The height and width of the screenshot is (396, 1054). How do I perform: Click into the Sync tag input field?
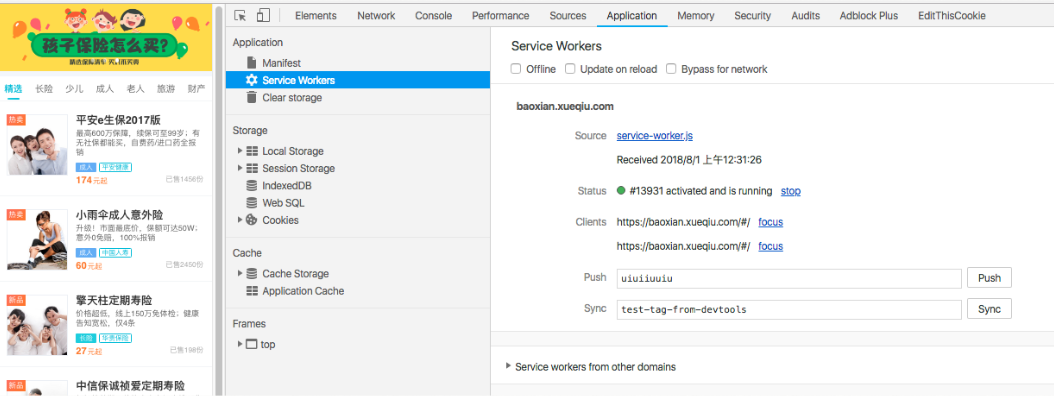pos(789,309)
